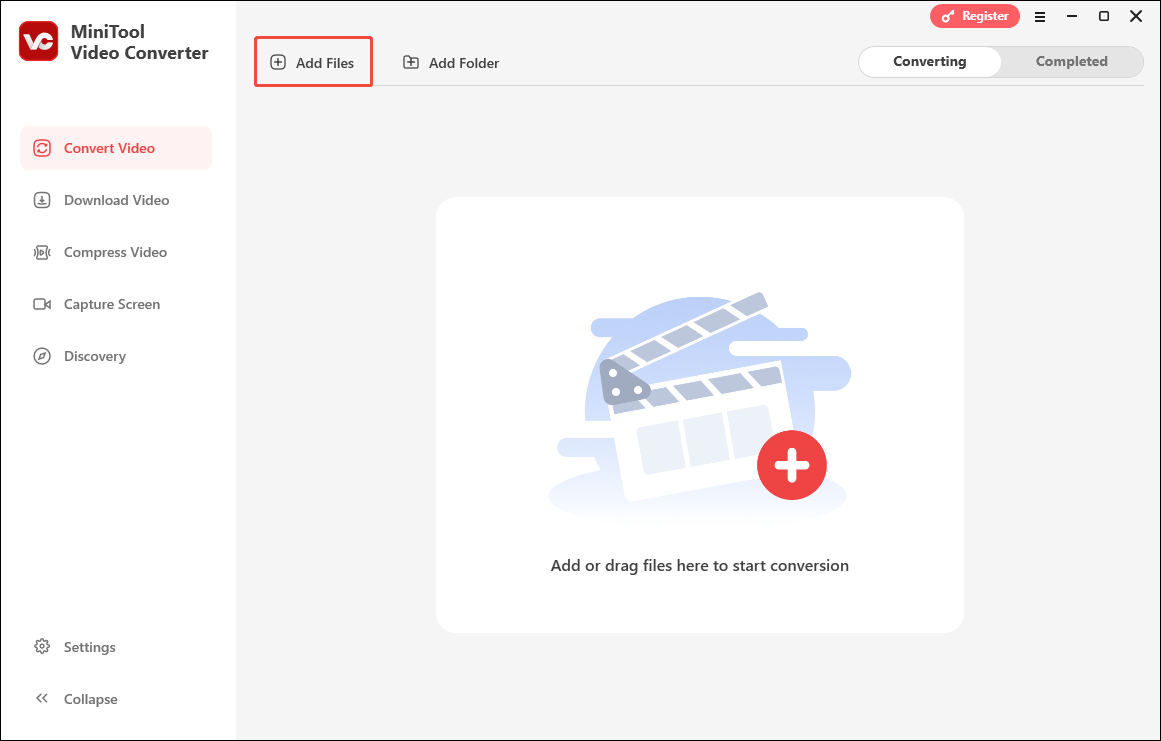Click the clapperboard illustration in drop area
1161x741 pixels.
click(700, 408)
